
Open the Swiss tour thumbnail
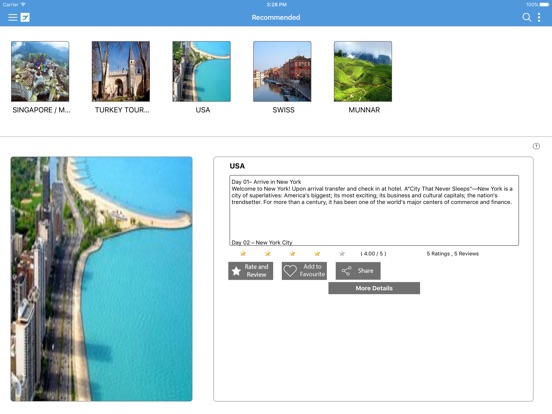(x=282, y=71)
